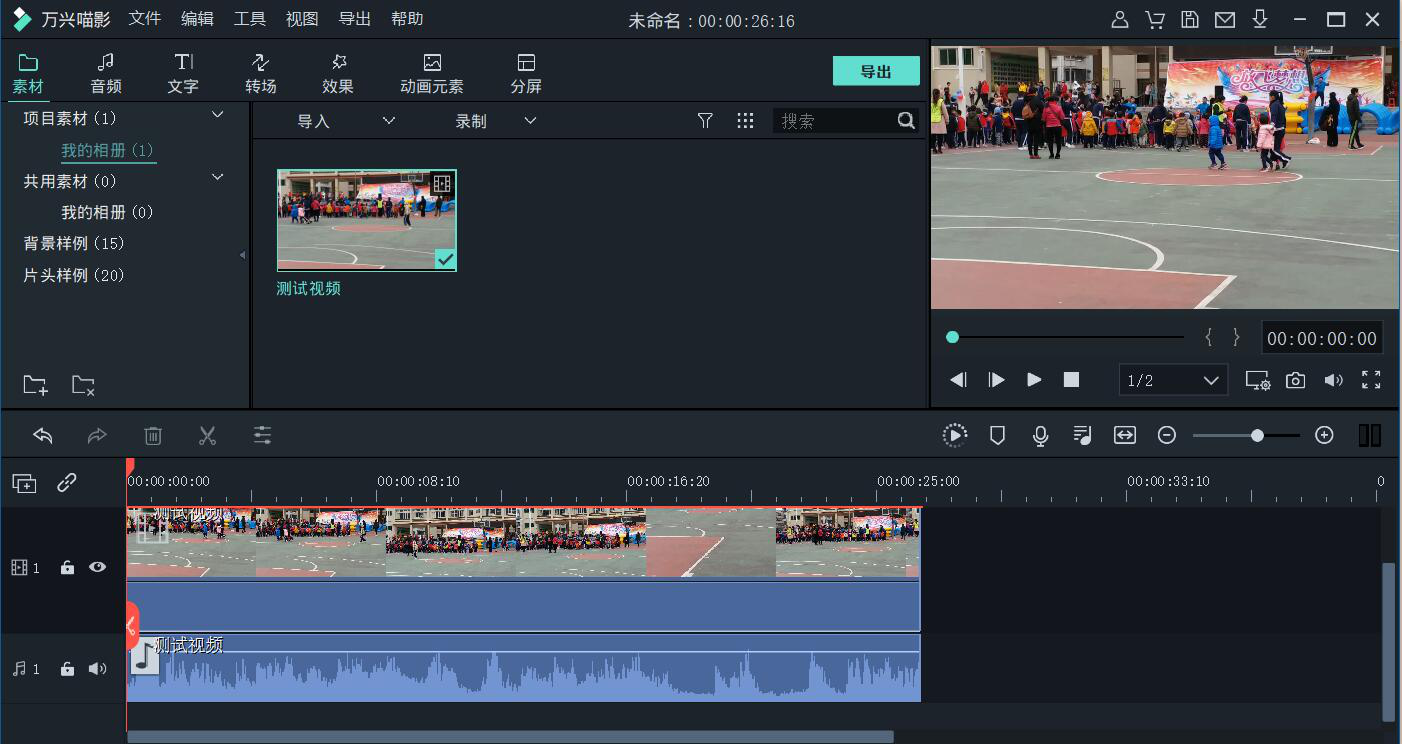
Task: Click the scissors split tool in timeline toolbar
Action: tap(207, 435)
